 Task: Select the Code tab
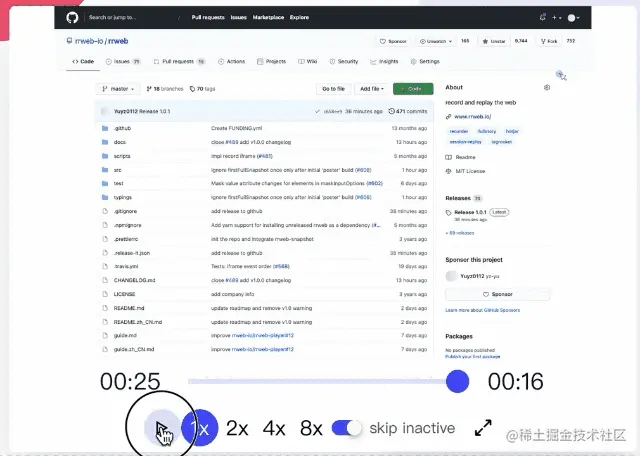83,61
